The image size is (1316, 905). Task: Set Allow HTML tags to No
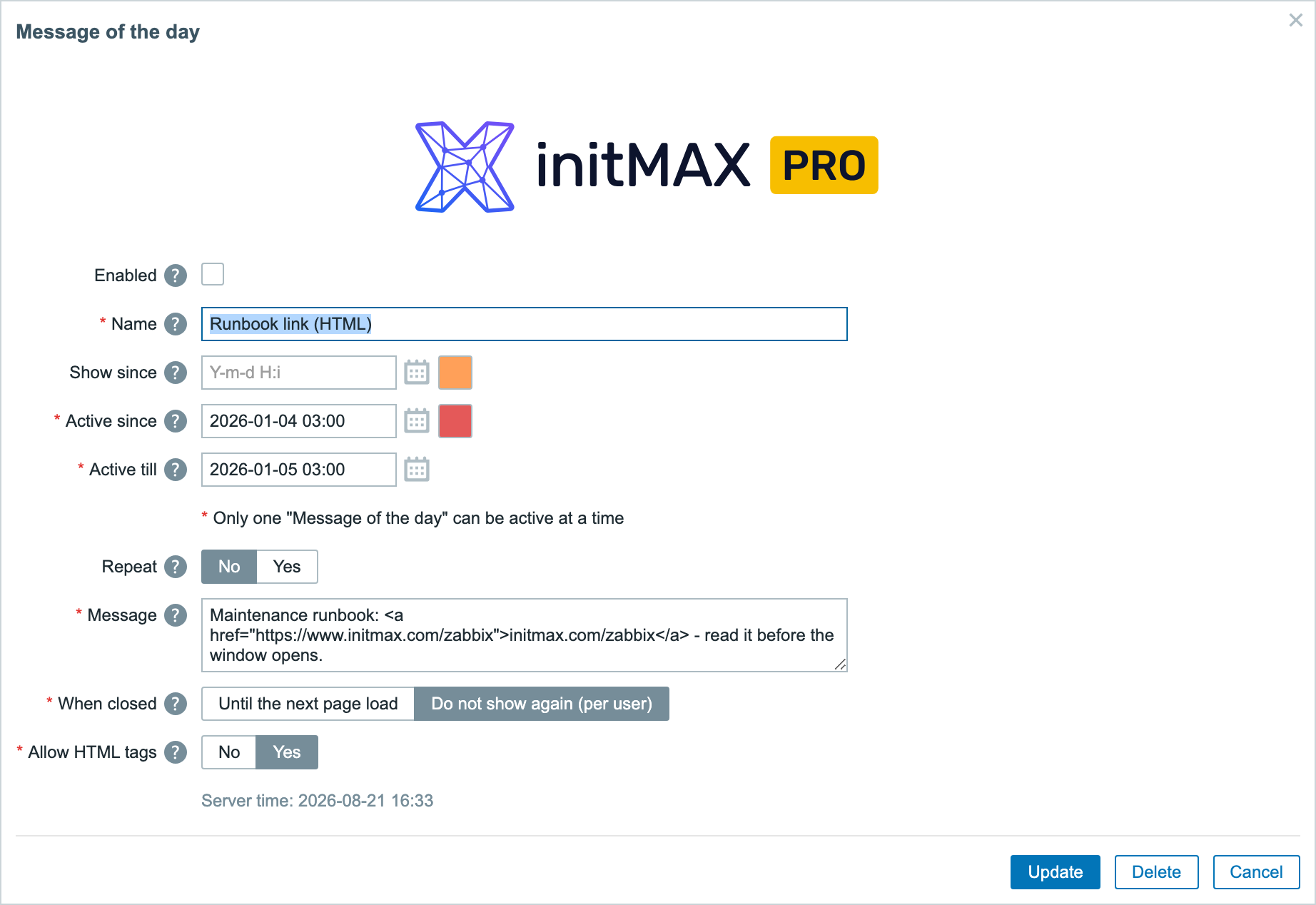[229, 752]
